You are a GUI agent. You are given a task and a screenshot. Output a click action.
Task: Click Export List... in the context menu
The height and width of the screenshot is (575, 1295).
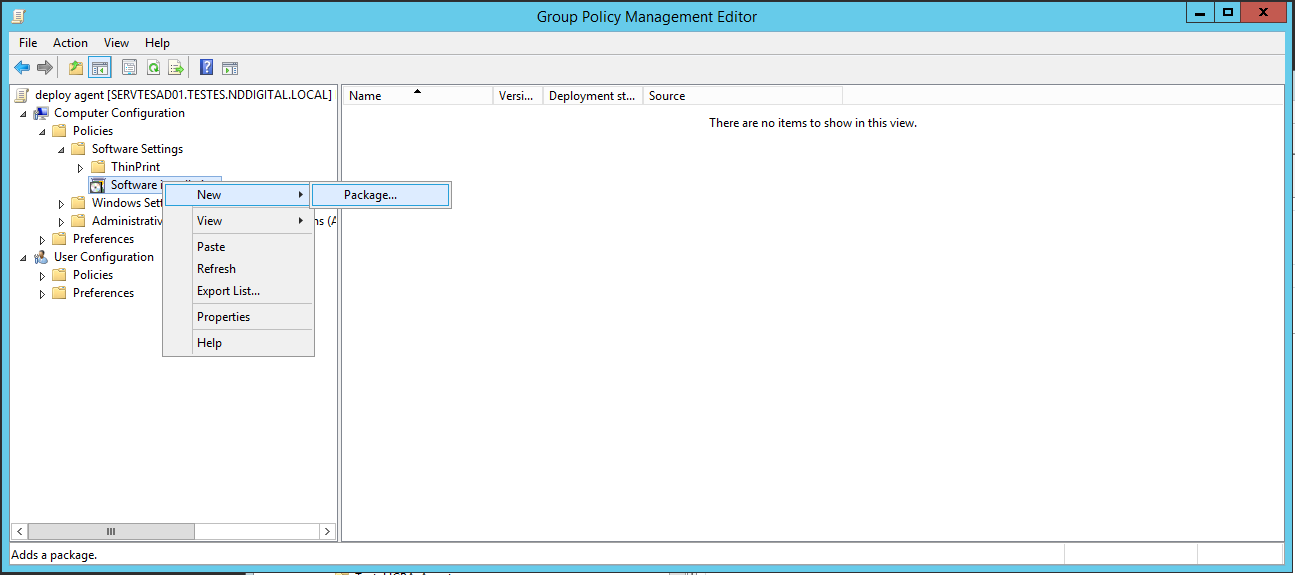tap(228, 291)
